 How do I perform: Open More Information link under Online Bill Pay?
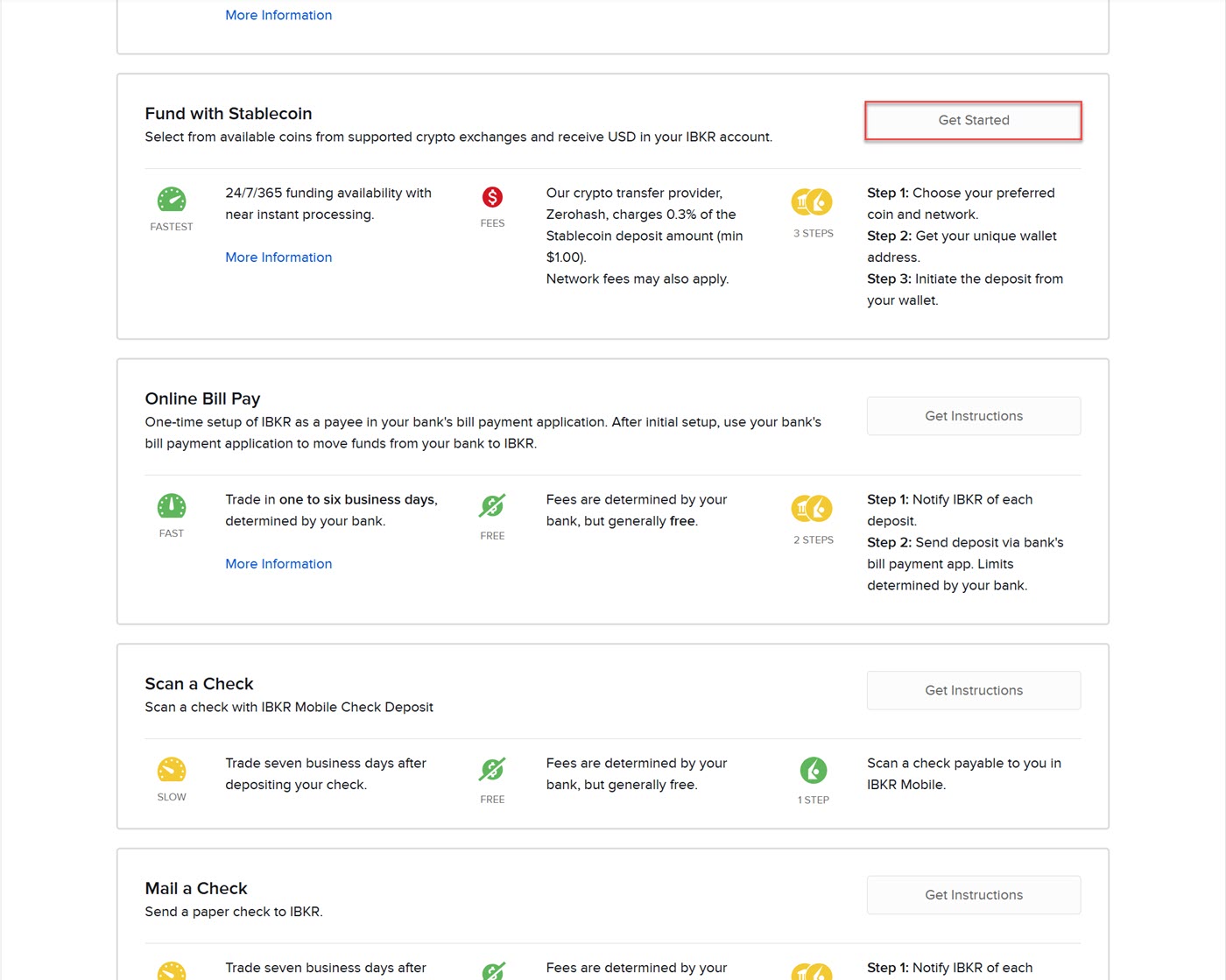click(x=278, y=564)
